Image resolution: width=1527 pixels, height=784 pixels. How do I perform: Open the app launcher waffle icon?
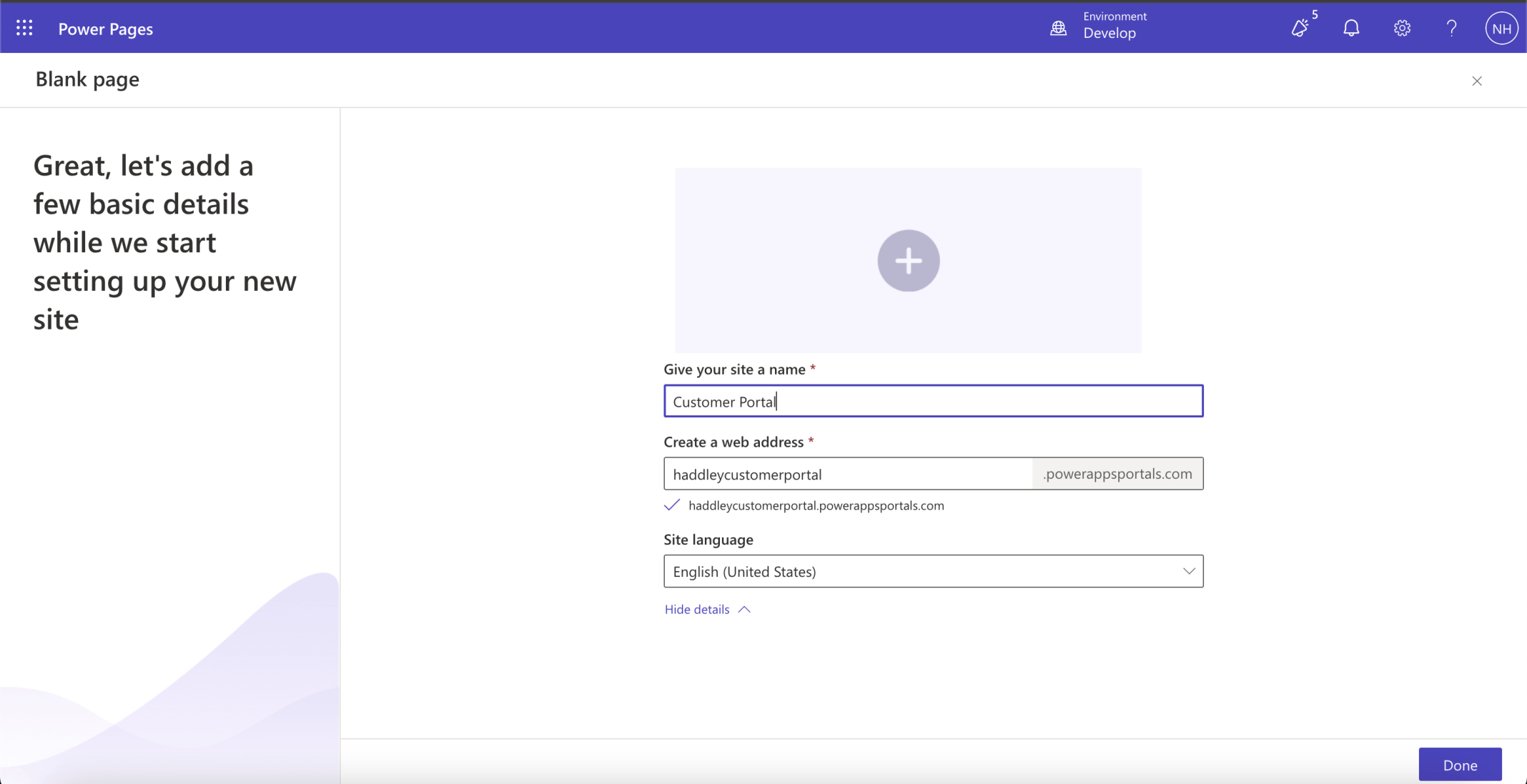tap(24, 28)
